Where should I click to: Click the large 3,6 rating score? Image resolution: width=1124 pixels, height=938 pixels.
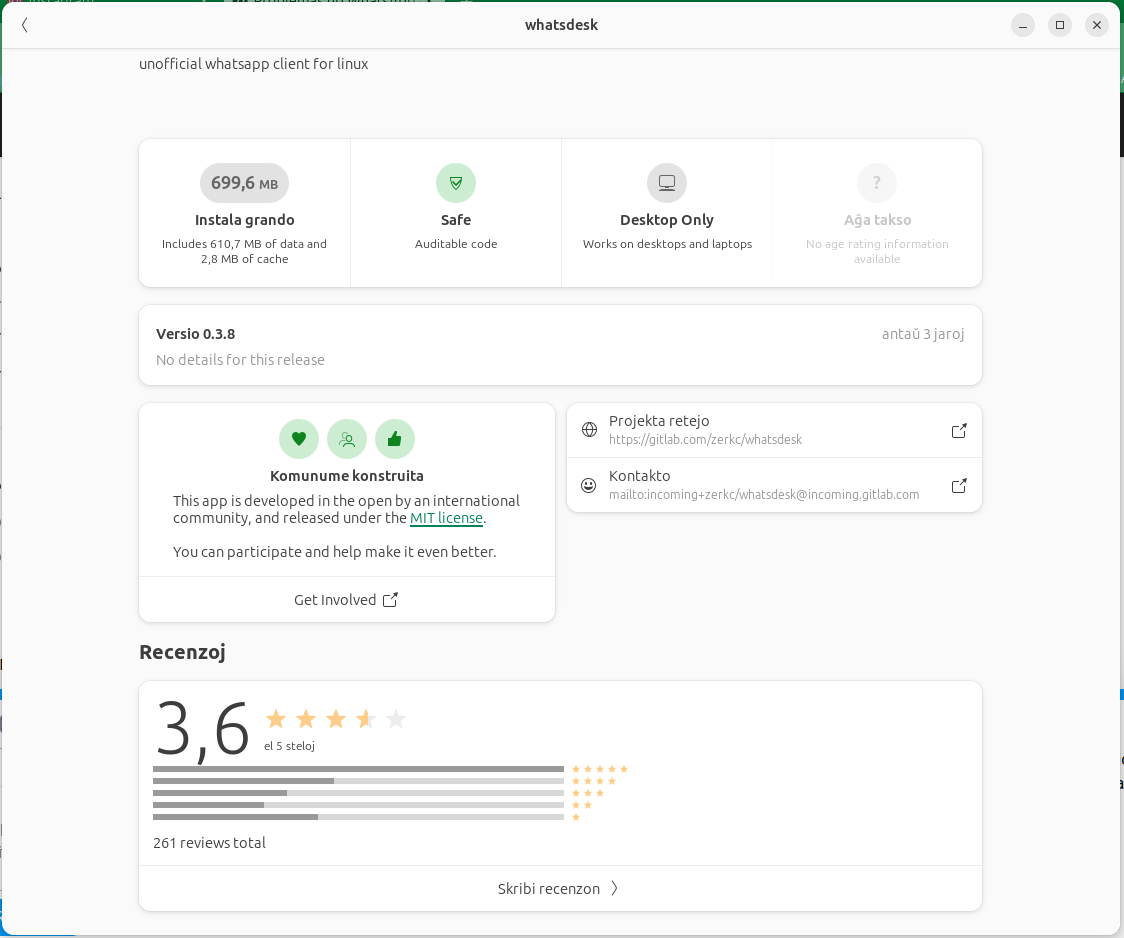(x=203, y=729)
